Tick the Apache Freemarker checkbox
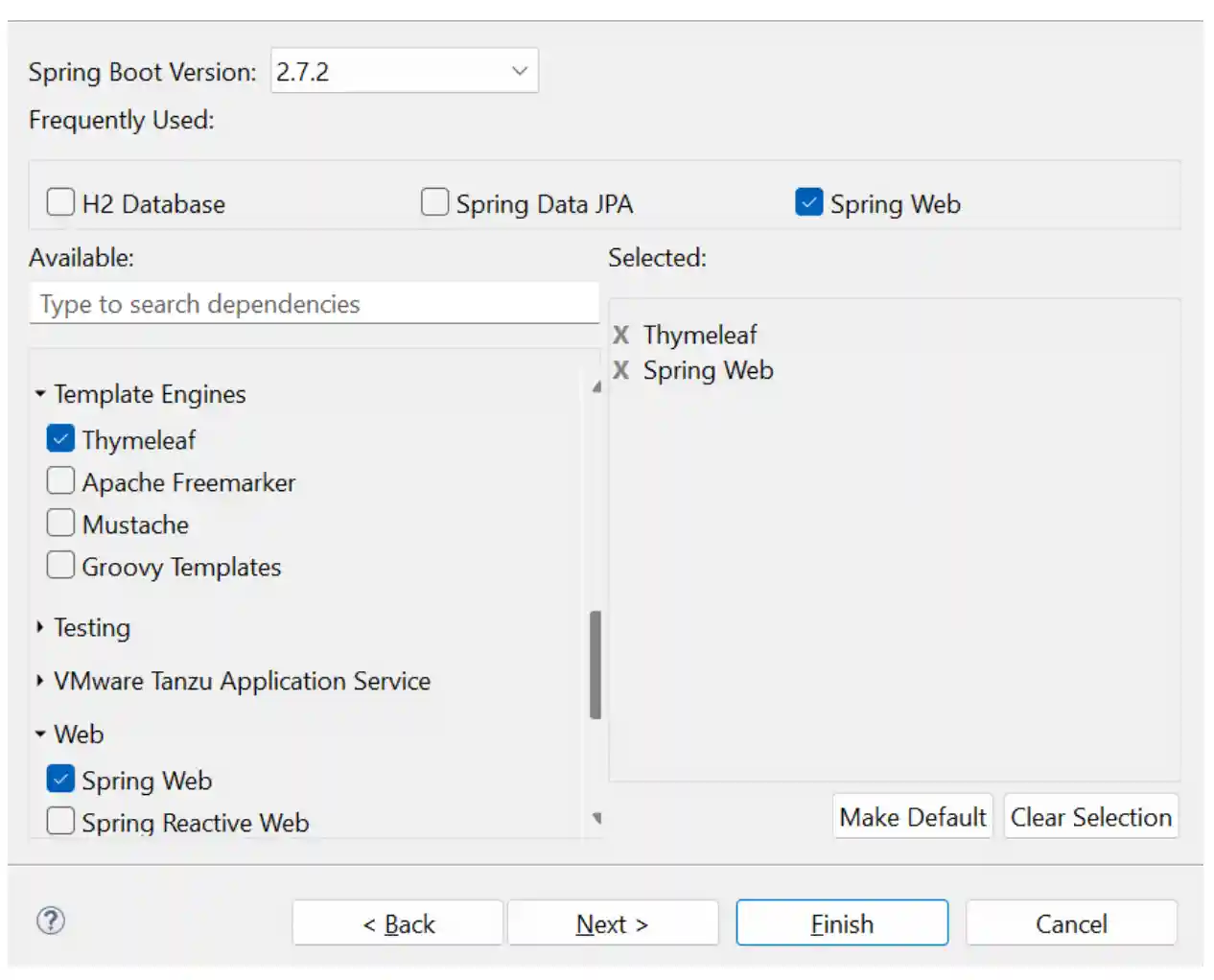1214x980 pixels. click(60, 481)
